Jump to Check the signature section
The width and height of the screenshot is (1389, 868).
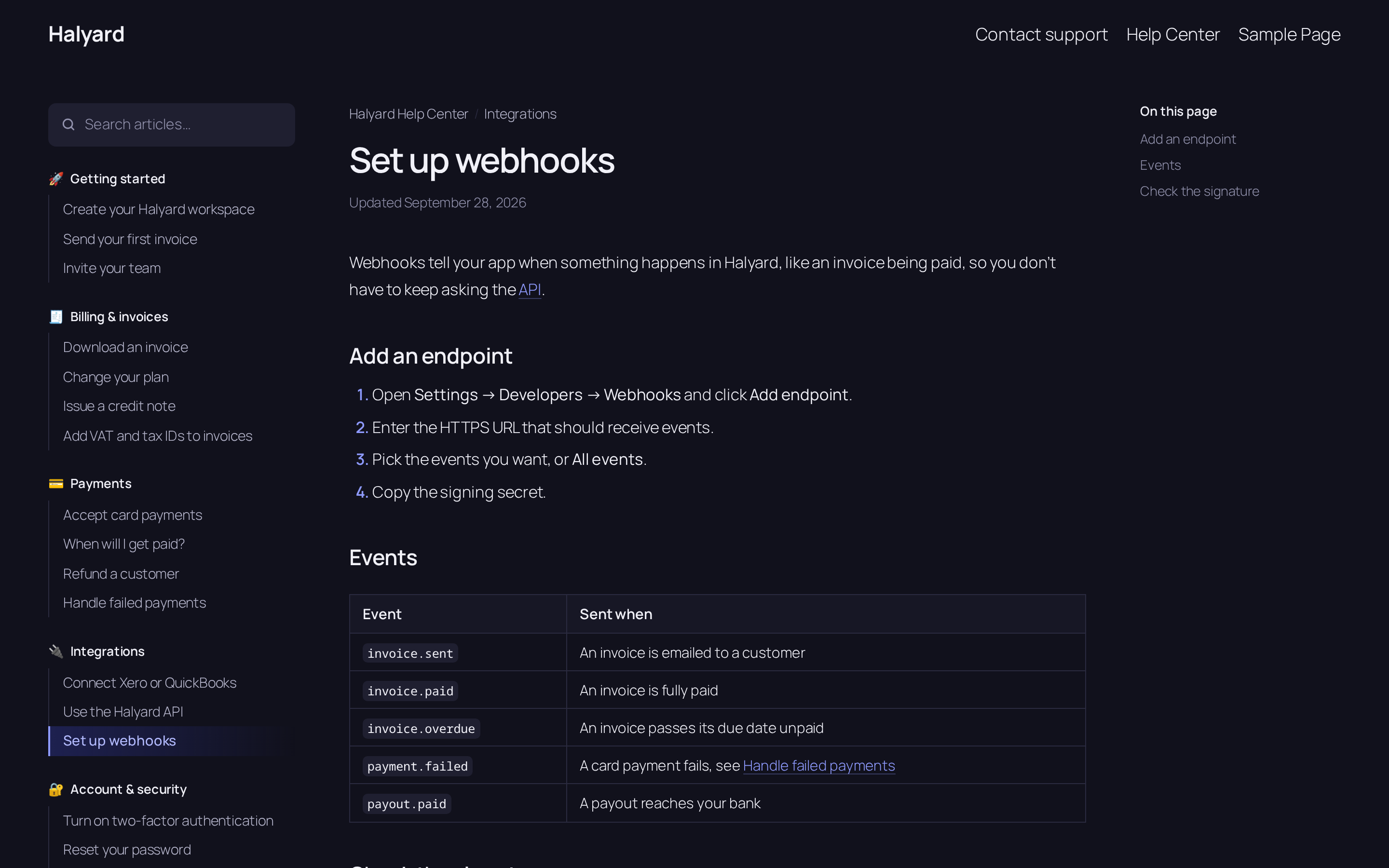tap(1199, 191)
